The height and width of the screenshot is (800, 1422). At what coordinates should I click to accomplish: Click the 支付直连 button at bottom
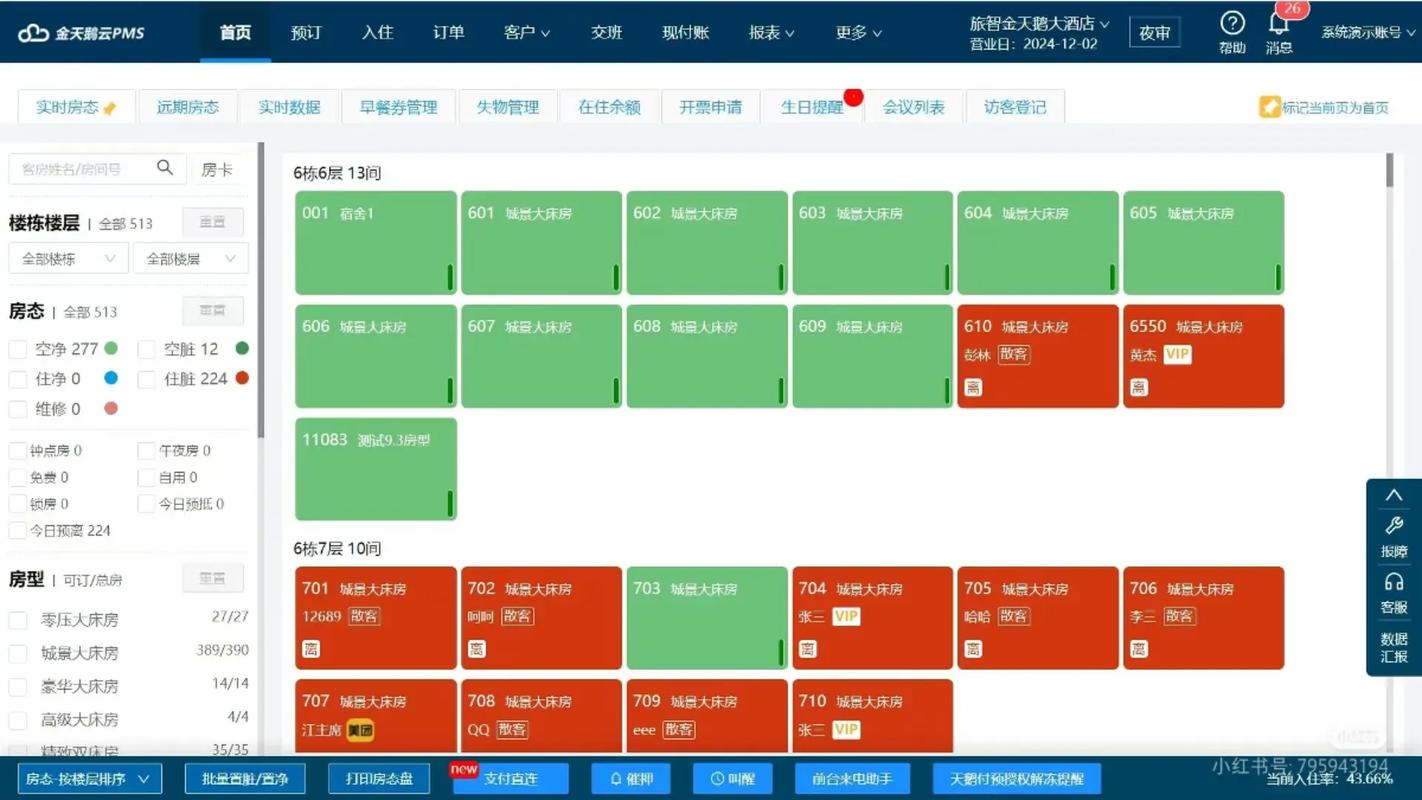pyautogui.click(x=510, y=779)
